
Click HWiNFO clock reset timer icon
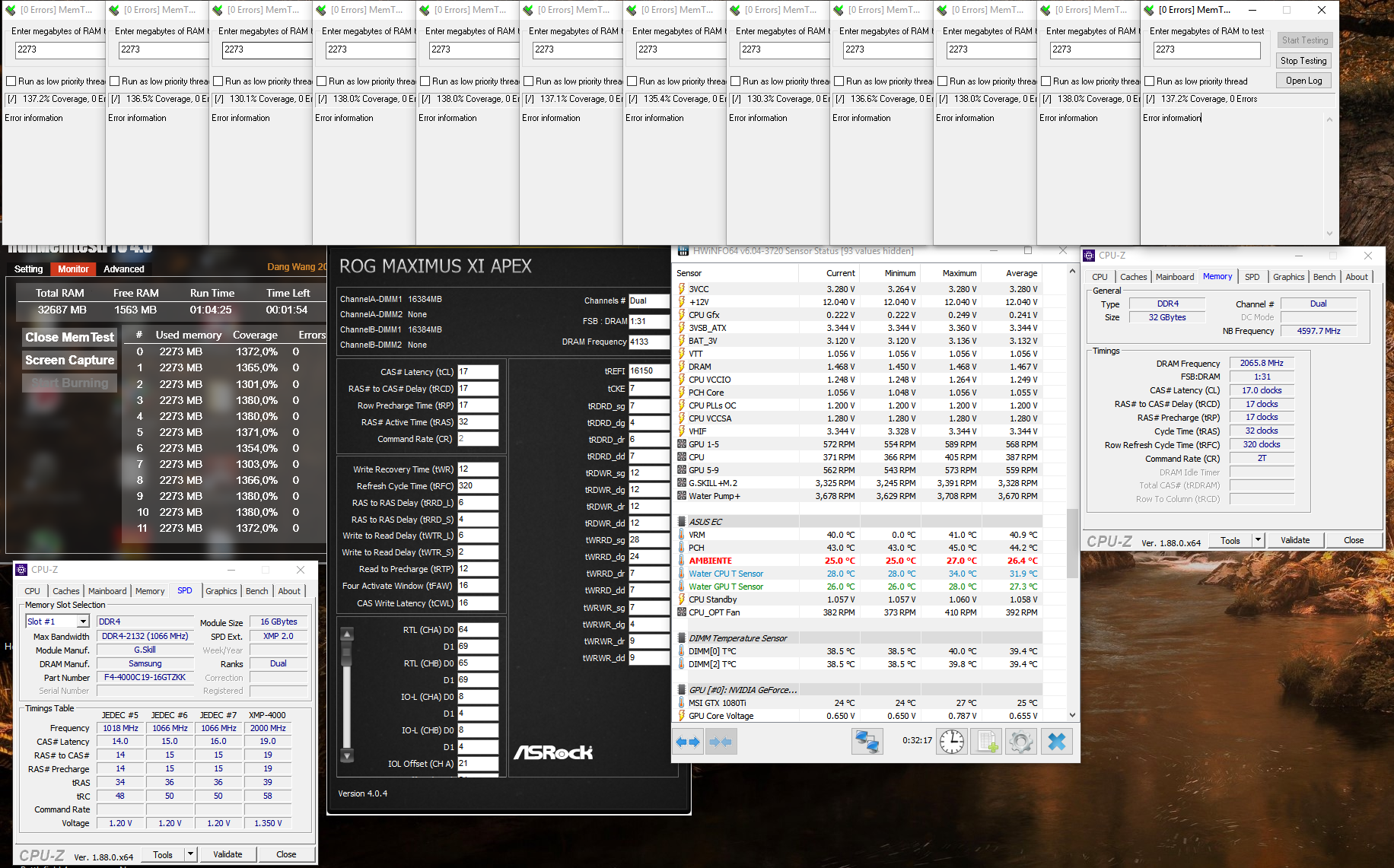click(951, 742)
